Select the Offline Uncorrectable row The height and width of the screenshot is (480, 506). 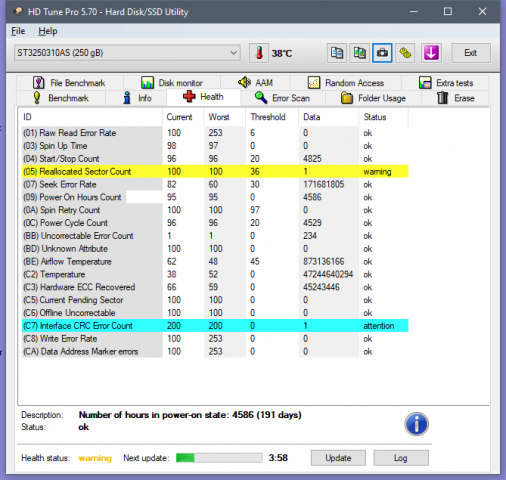coord(215,313)
